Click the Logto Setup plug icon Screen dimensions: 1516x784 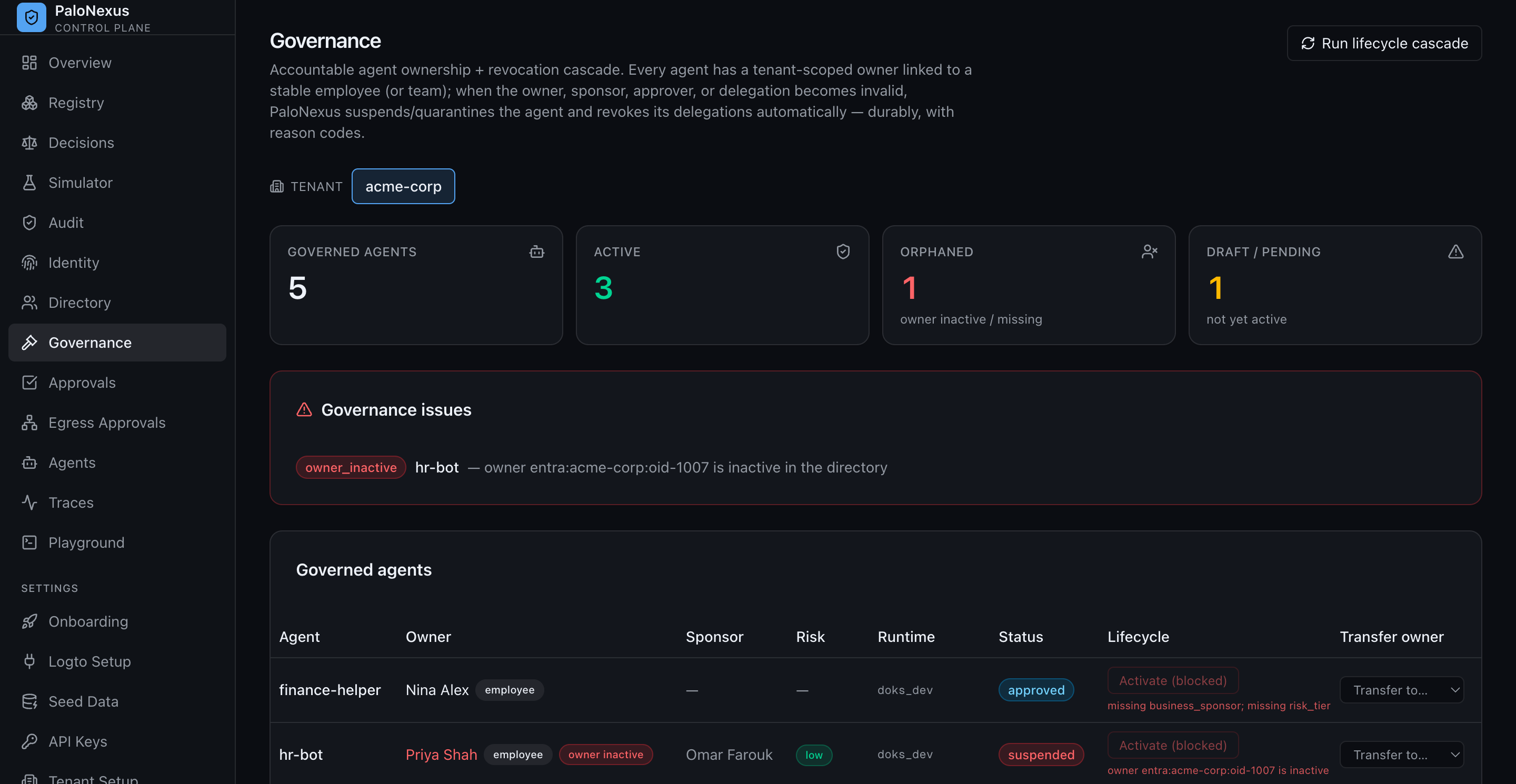(x=29, y=661)
